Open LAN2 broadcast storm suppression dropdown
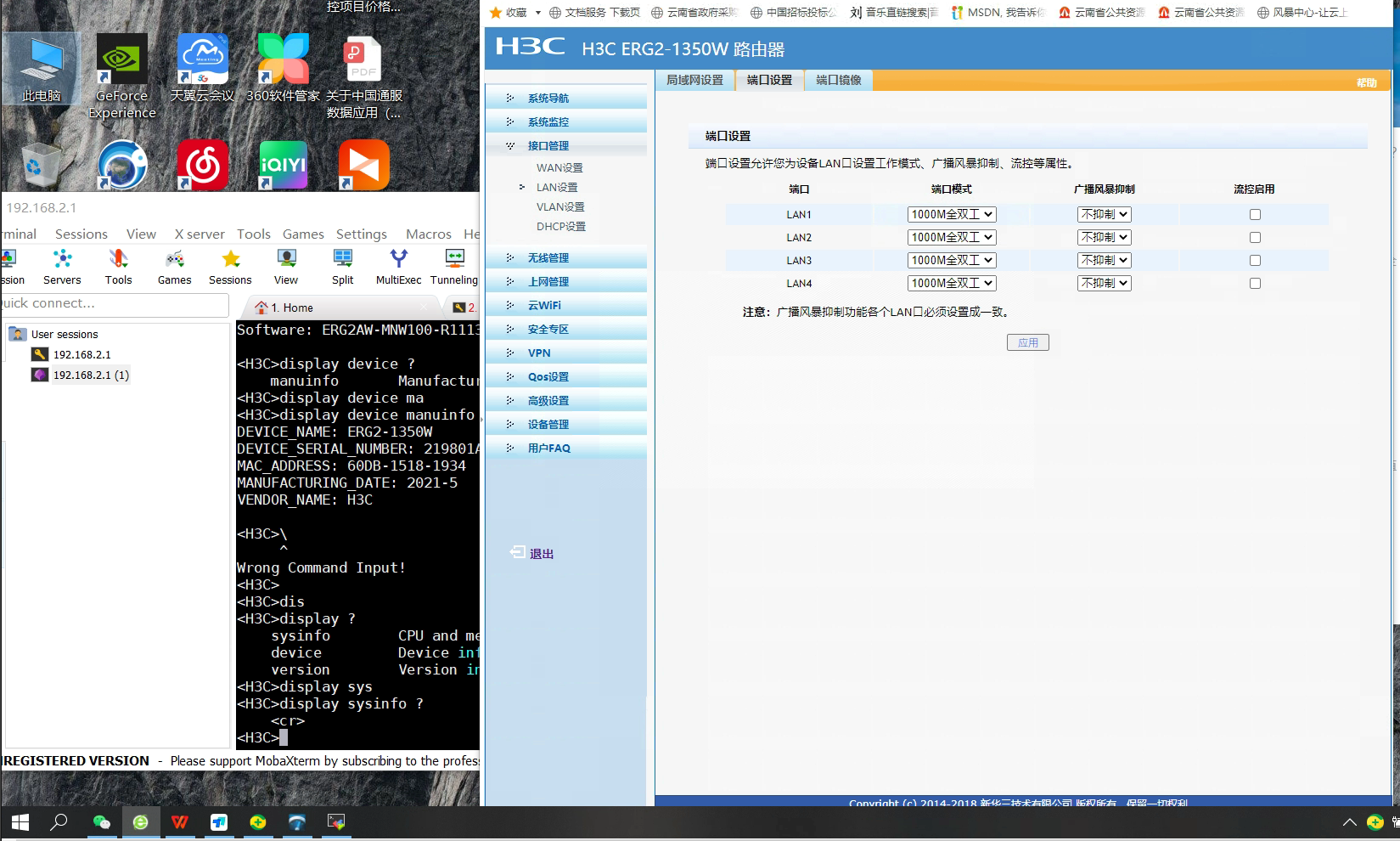 [x=1104, y=238]
